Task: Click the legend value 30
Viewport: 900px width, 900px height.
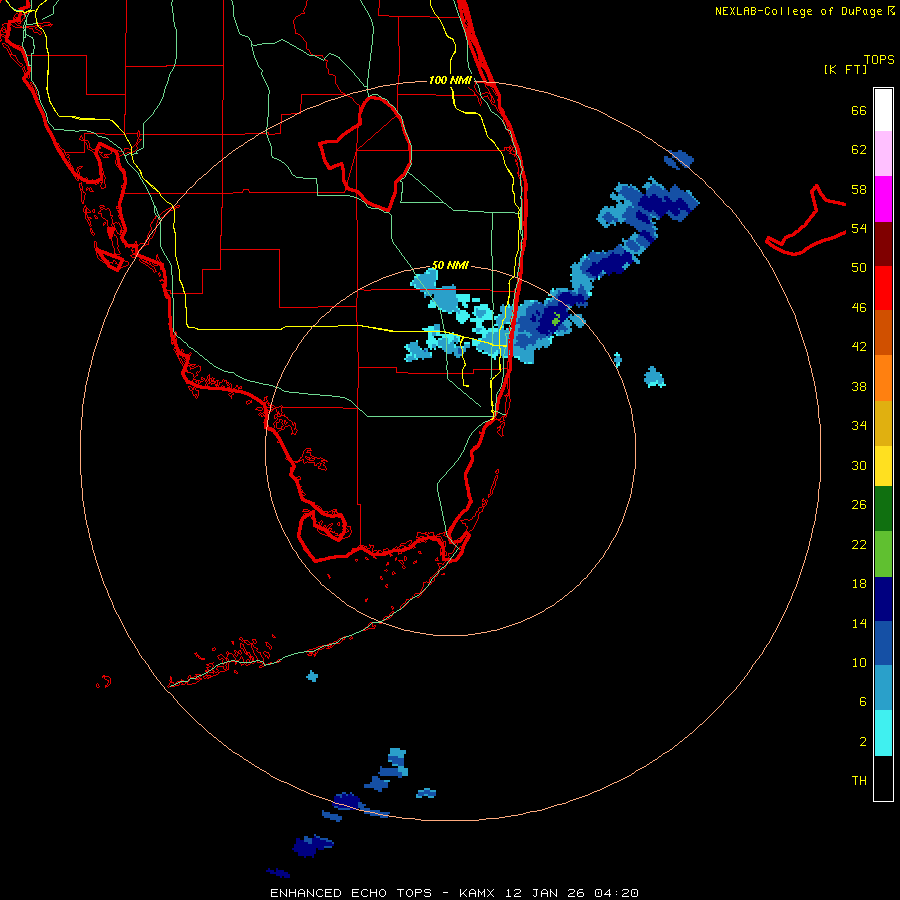Action: click(859, 465)
